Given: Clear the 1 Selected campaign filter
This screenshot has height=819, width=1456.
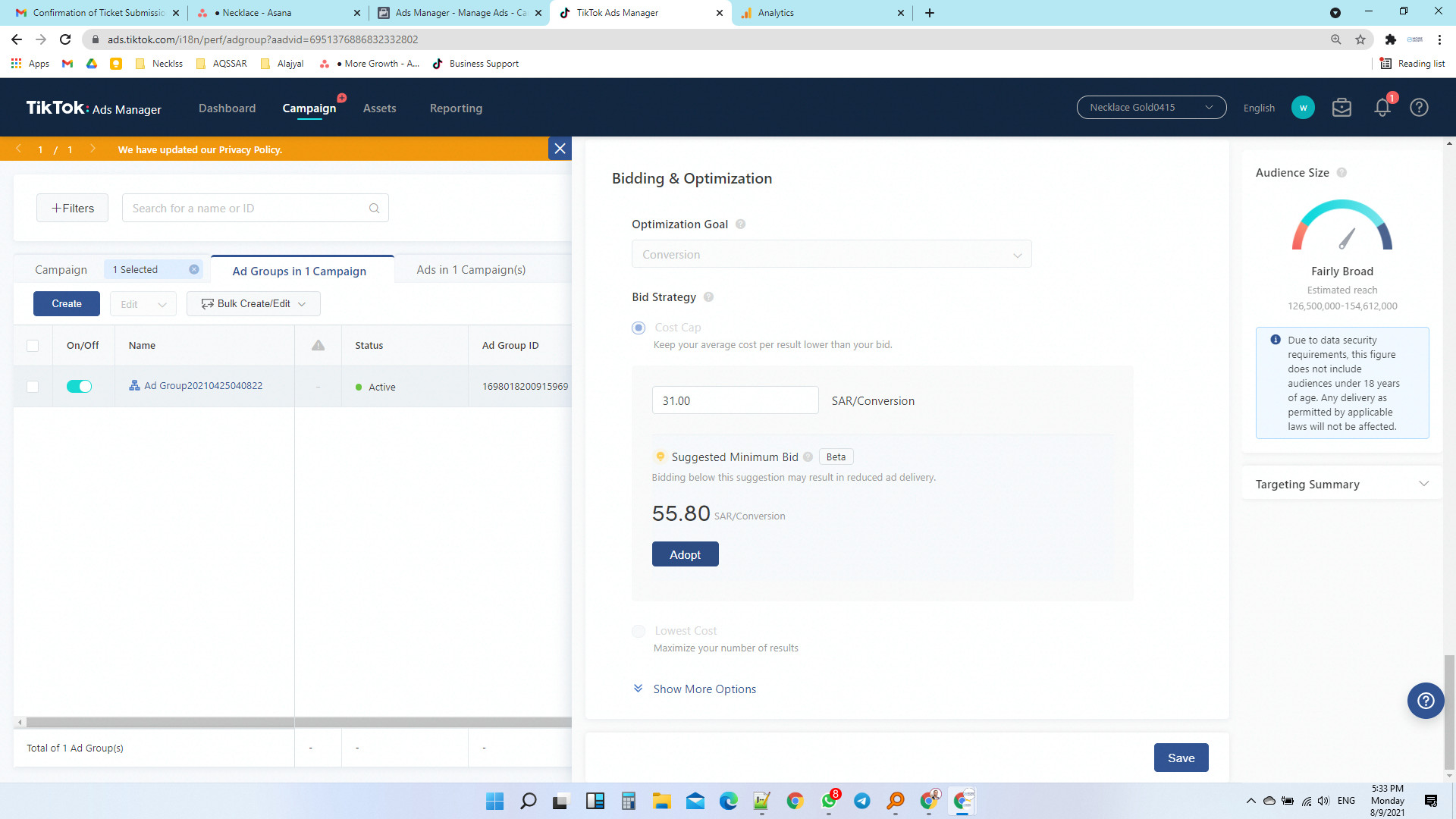Looking at the screenshot, I should pos(194,270).
